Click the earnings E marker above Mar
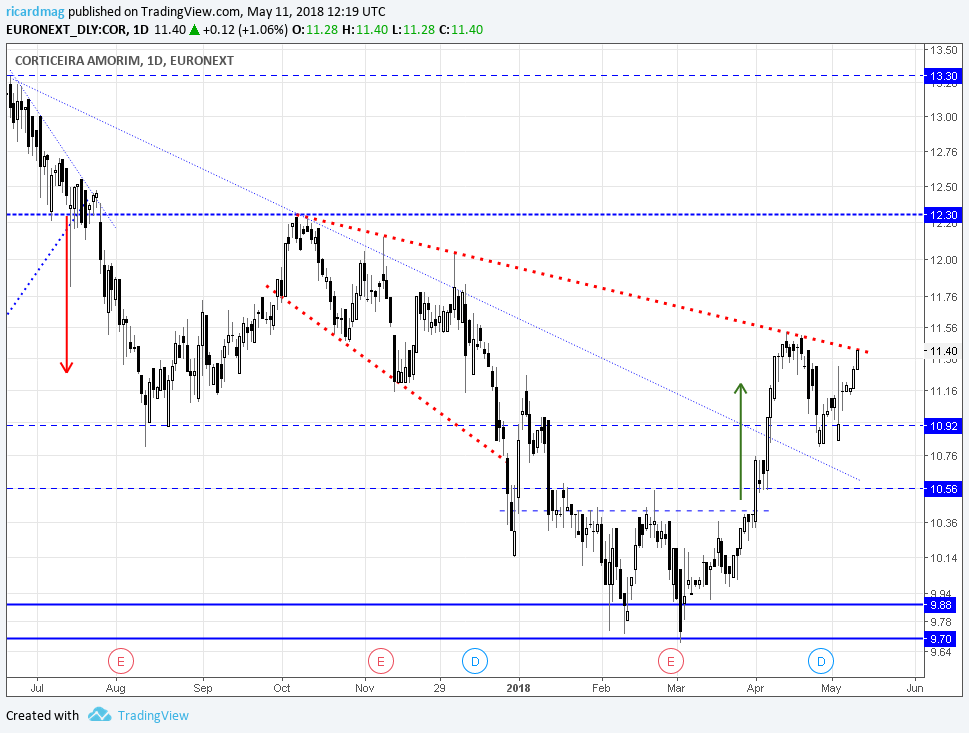The image size is (969, 733). click(671, 661)
